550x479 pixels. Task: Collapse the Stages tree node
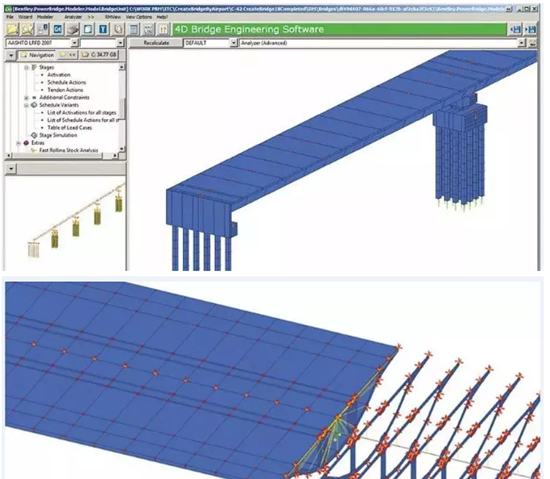pyautogui.click(x=26, y=67)
